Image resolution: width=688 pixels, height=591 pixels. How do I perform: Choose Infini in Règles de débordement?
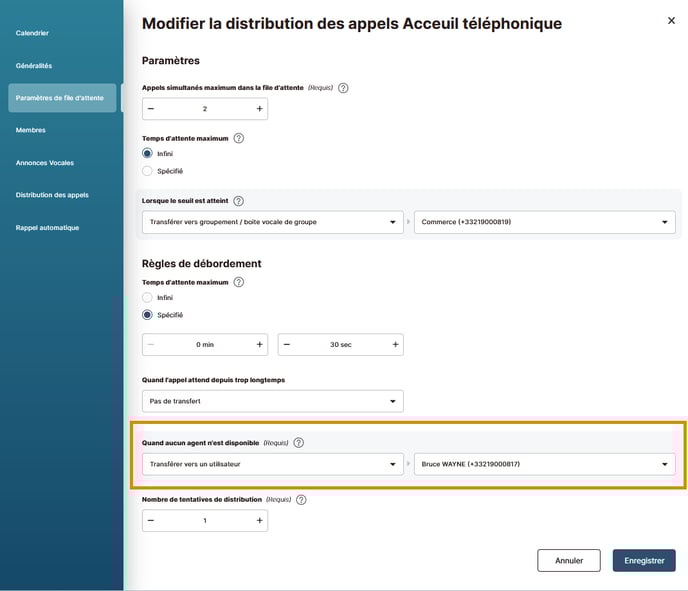pyautogui.click(x=147, y=297)
